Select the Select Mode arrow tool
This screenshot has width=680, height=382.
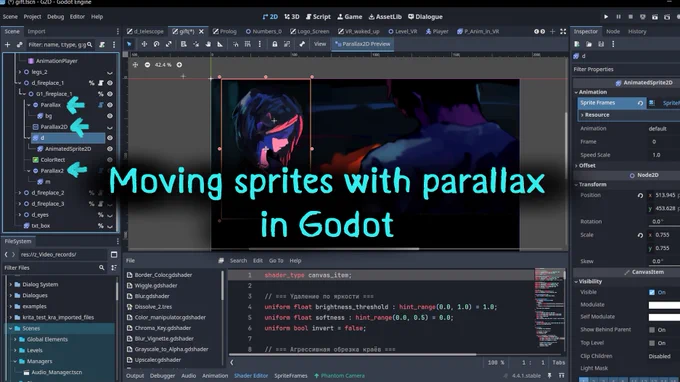point(129,44)
